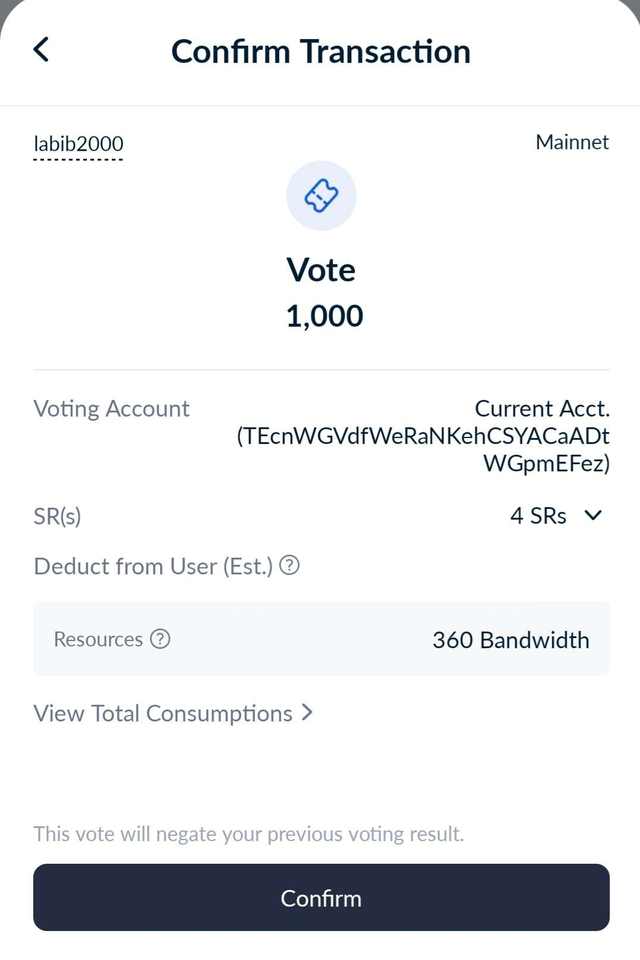640x960 pixels.
Task: Tap the Confirm Transaction title
Action: click(x=321, y=51)
